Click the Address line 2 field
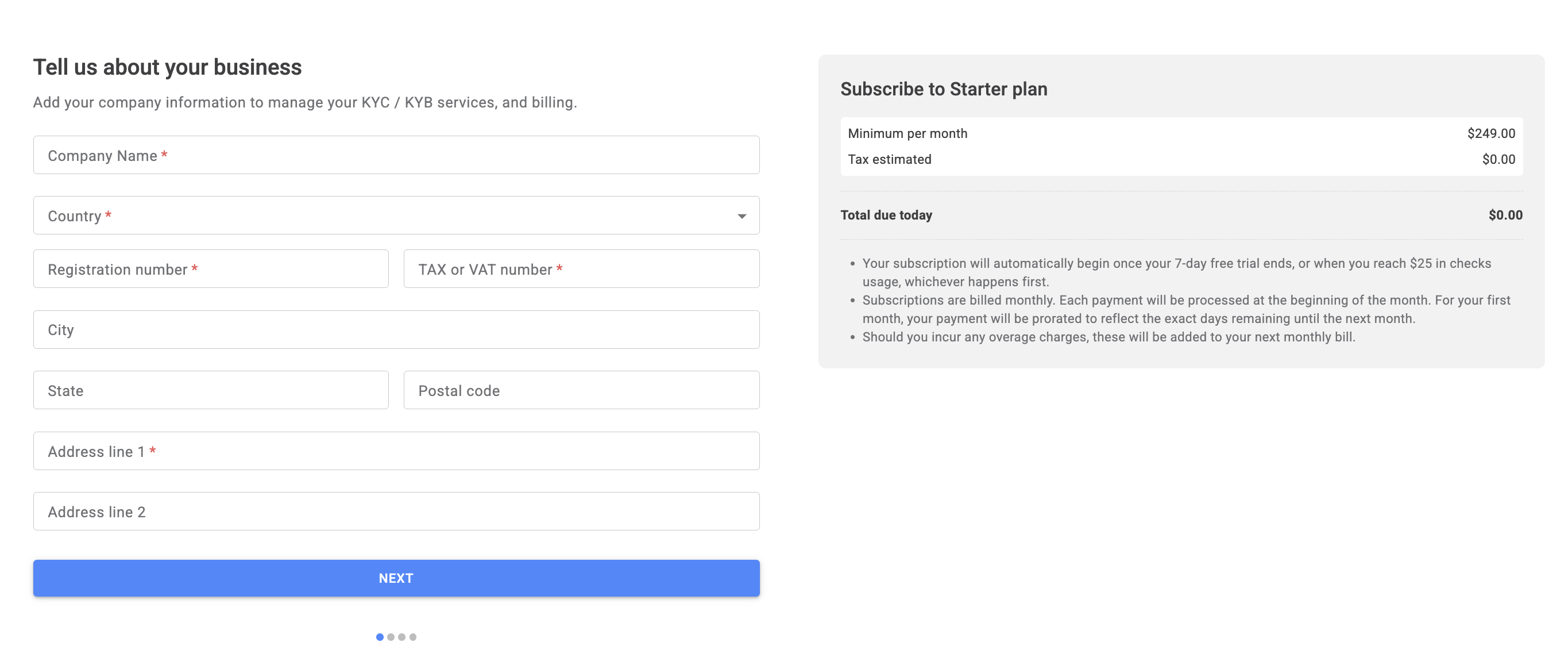The width and height of the screenshot is (1568, 646). tap(396, 512)
